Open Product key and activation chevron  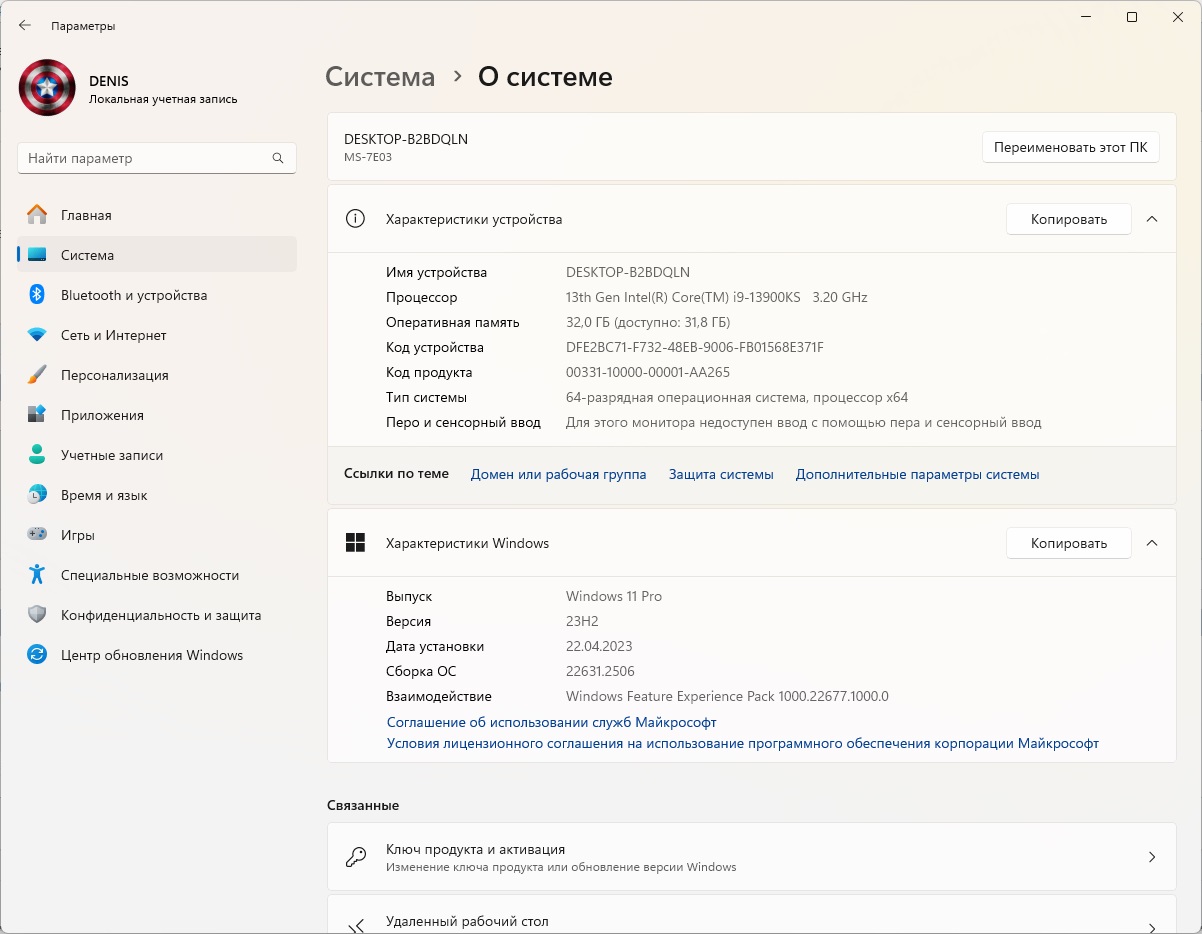[x=1152, y=857]
